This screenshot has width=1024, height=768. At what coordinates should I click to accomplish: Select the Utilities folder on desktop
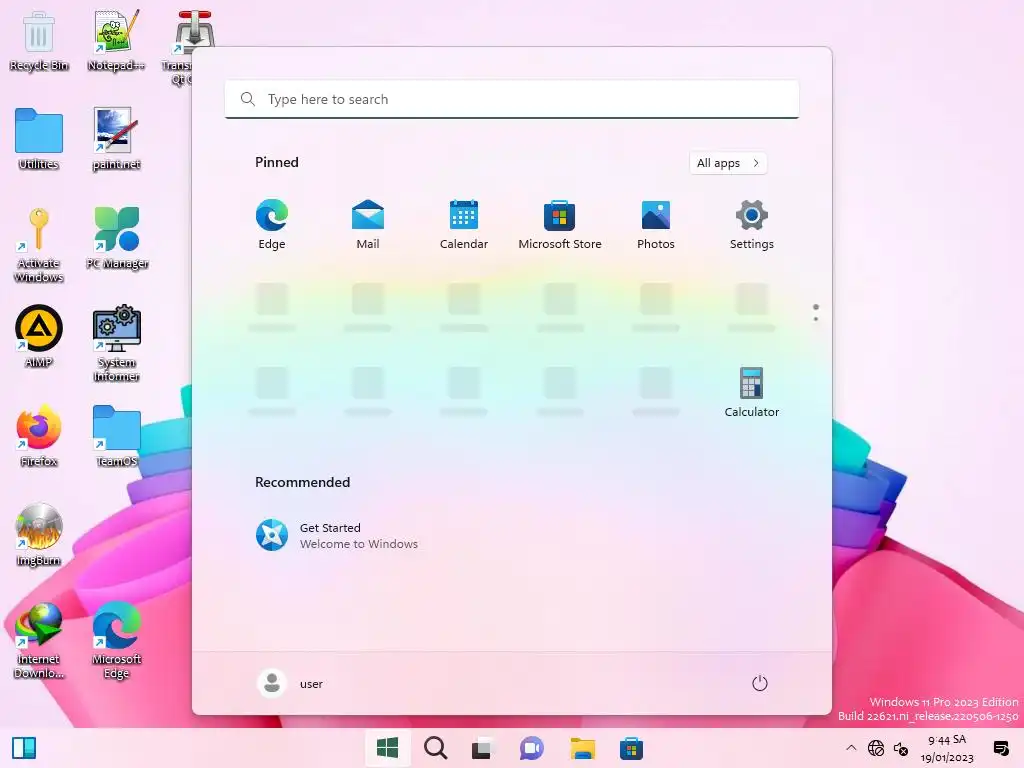39,139
